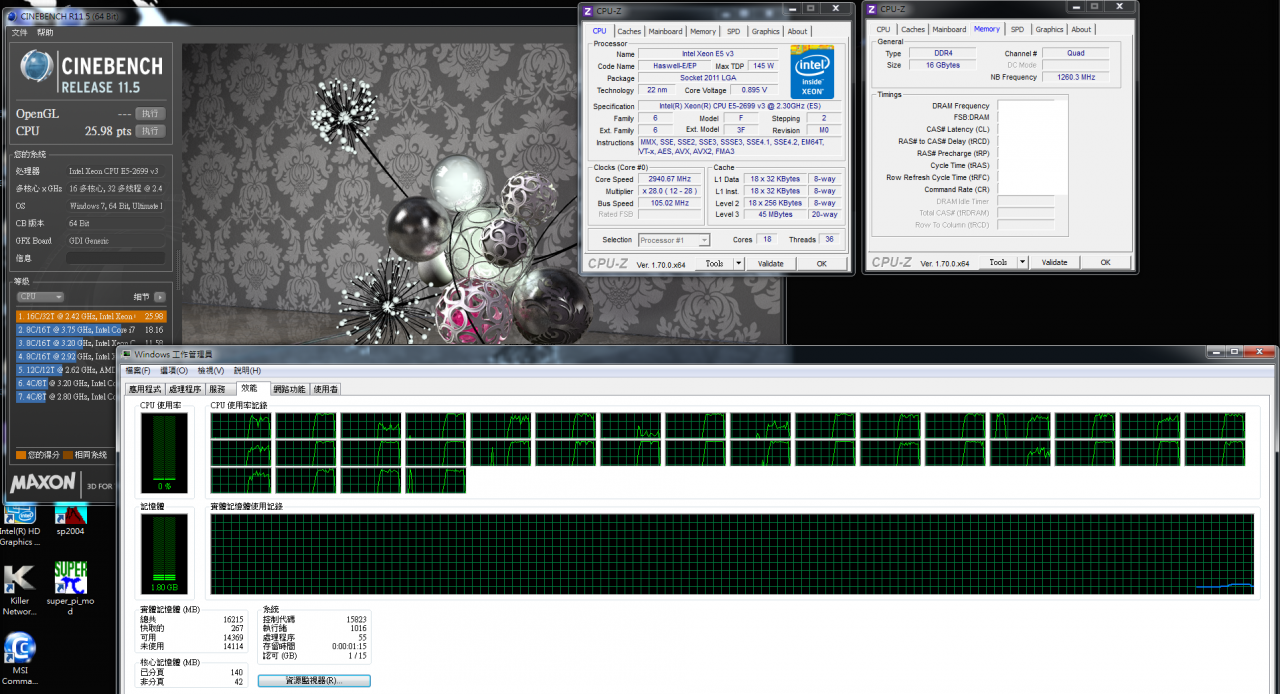Expand Tools dropdown arrow in right CPU-Z
Image resolution: width=1280 pixels, height=694 pixels.
(x=1023, y=262)
